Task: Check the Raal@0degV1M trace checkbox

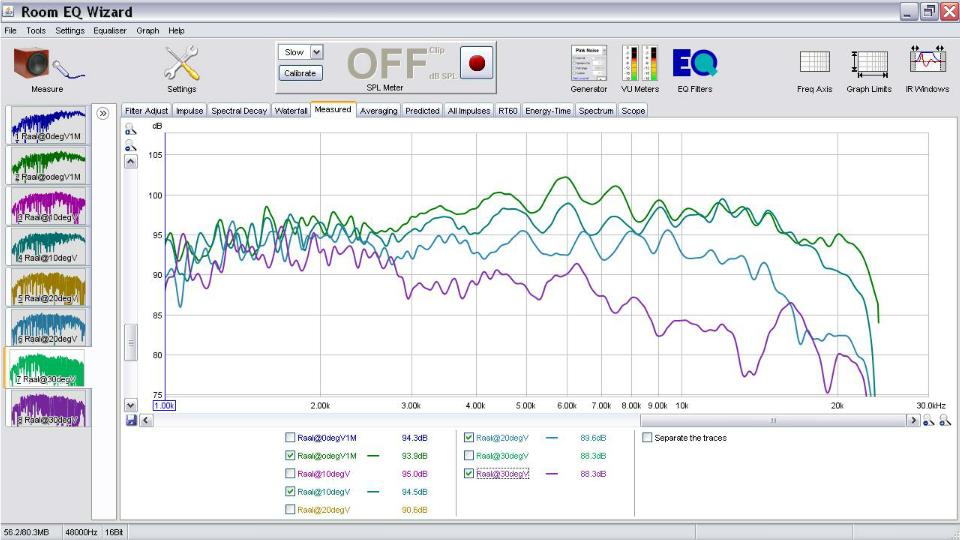Action: coord(290,438)
